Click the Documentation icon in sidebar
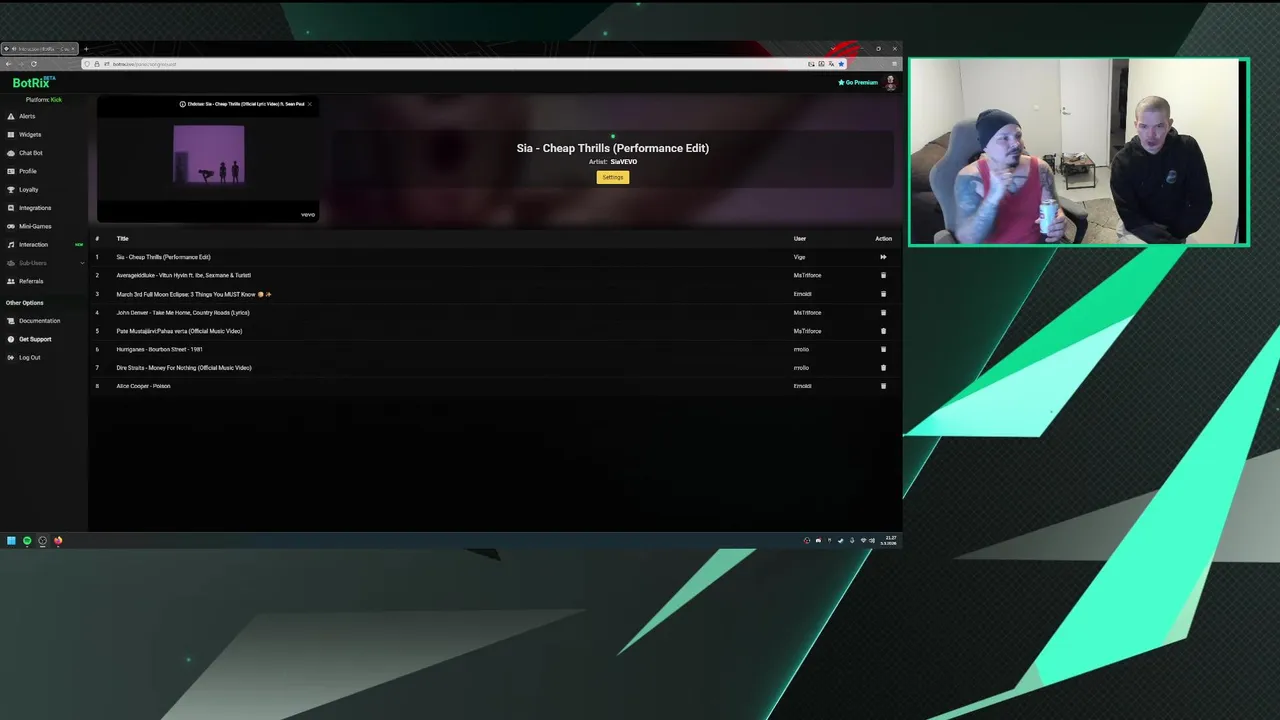Viewport: 1280px width, 720px height. pos(11,321)
